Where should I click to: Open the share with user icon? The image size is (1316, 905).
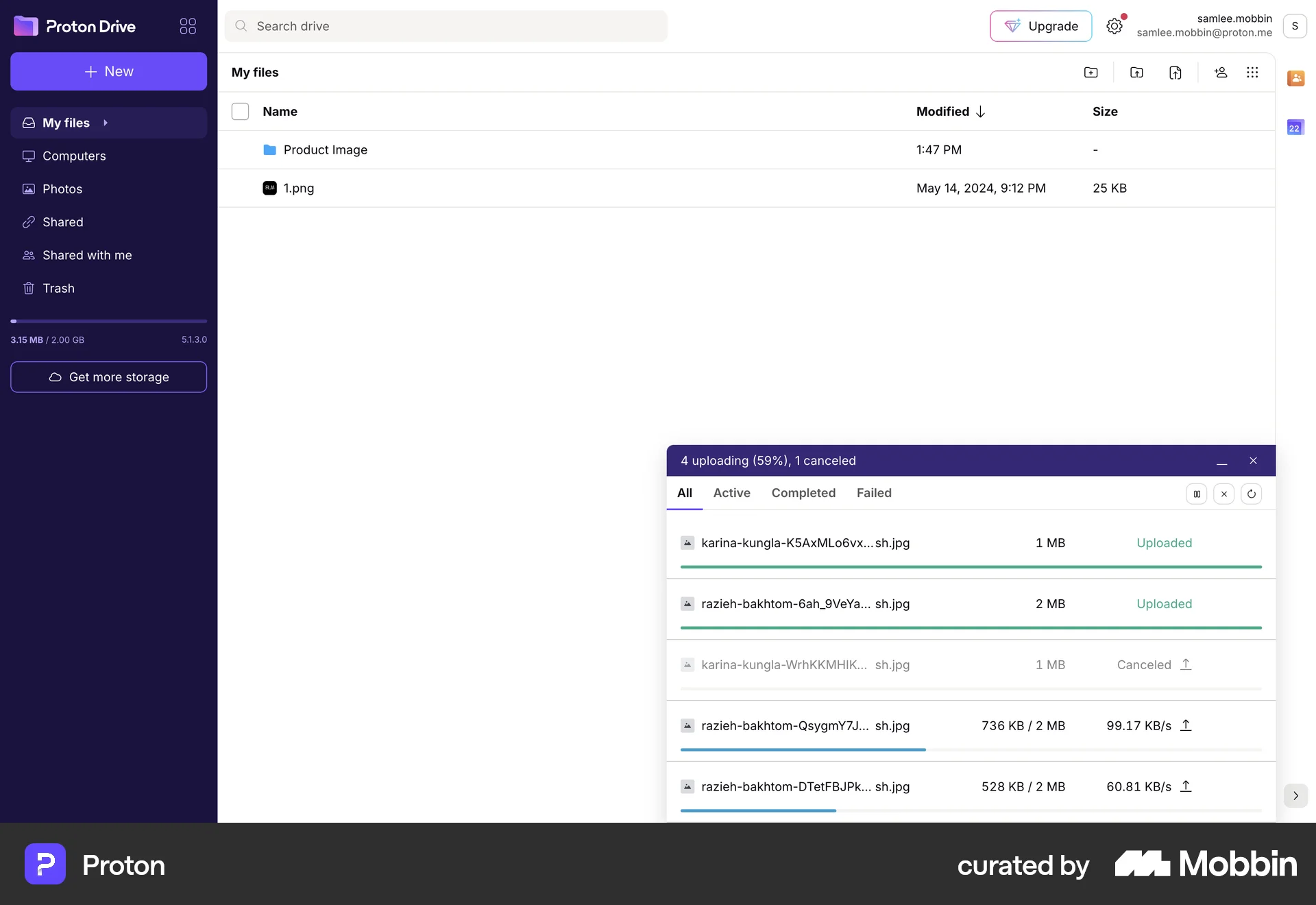[1221, 73]
